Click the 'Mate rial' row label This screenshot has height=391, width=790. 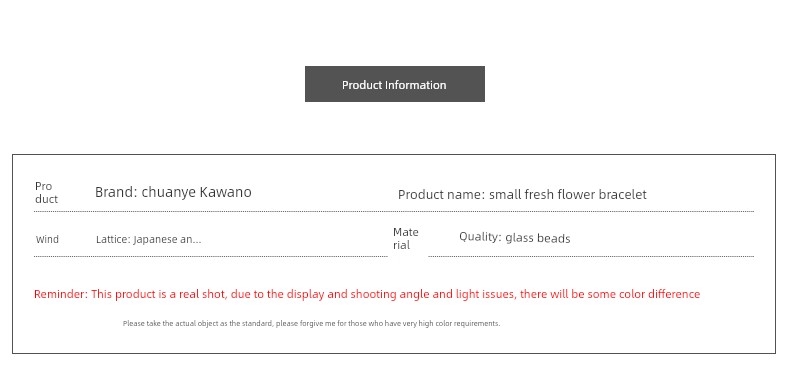(x=406, y=238)
